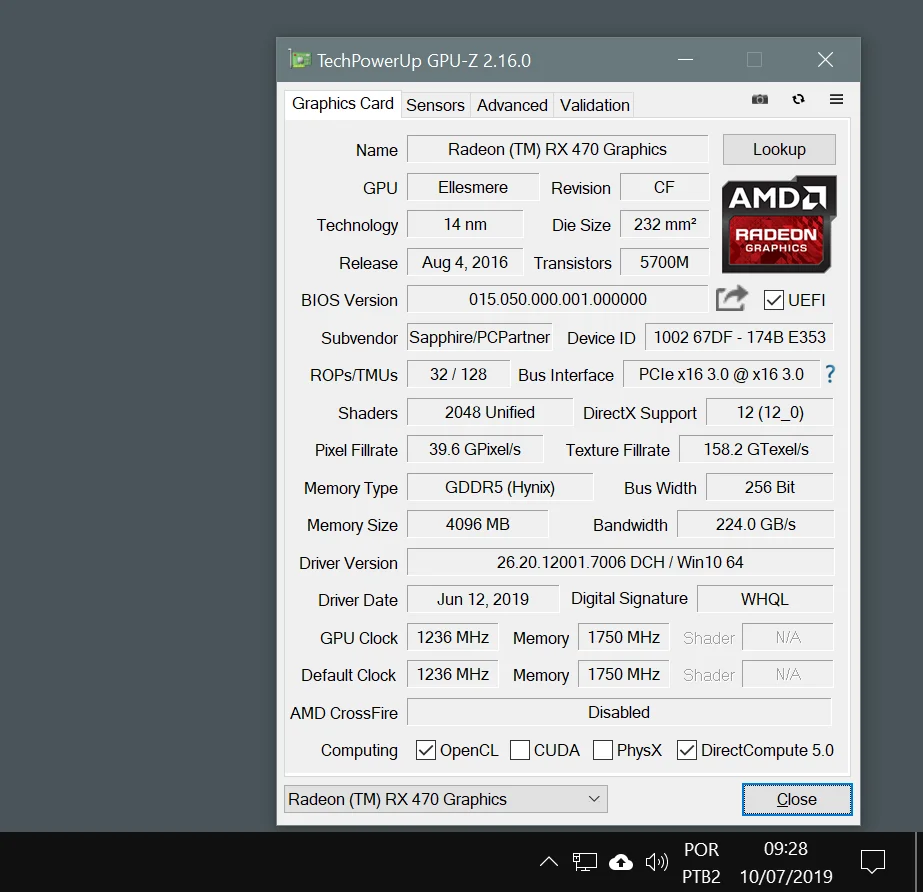Open the Validation tab

pyautogui.click(x=595, y=105)
